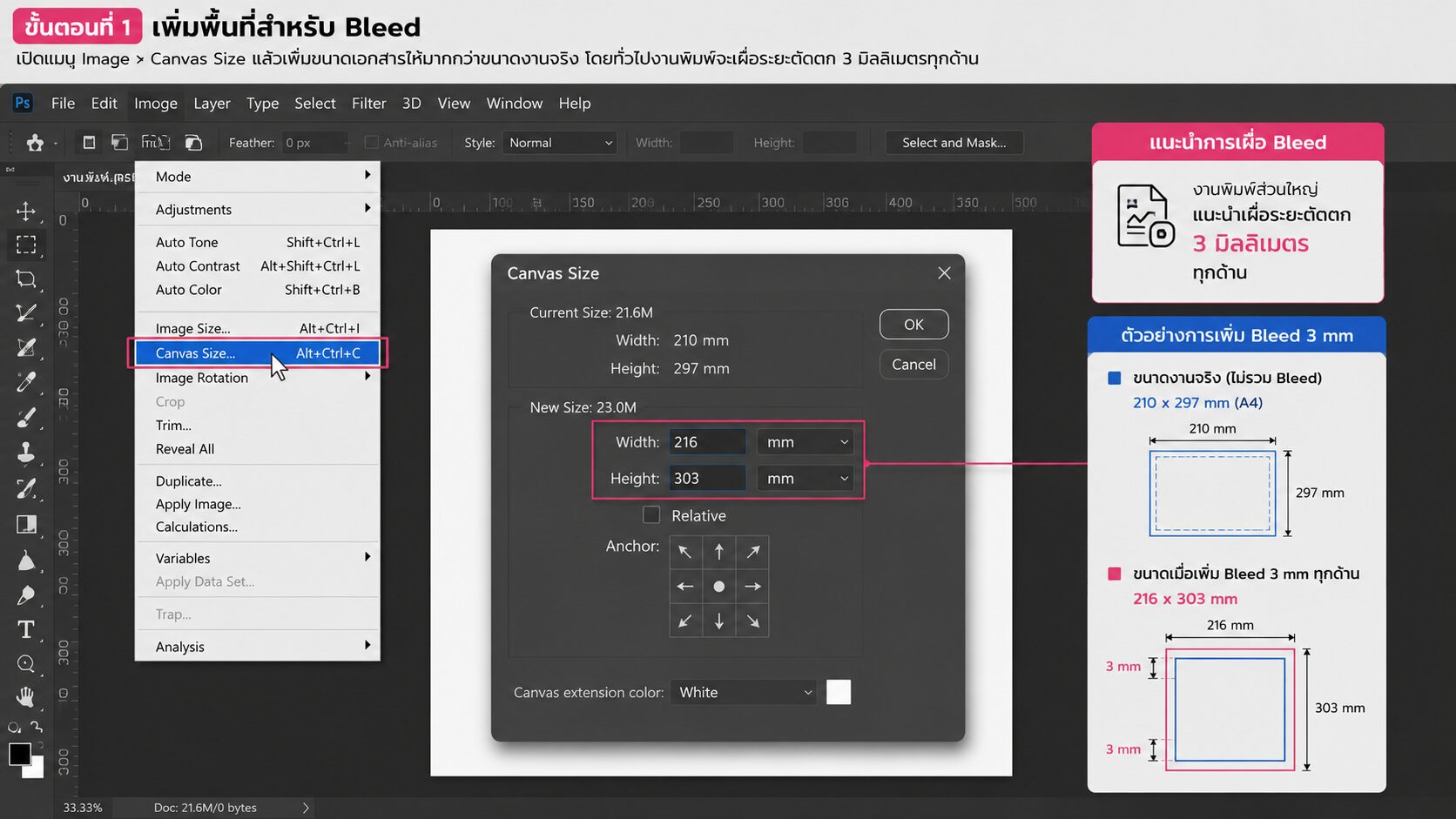The height and width of the screenshot is (819, 1456).
Task: Set anchor to bottom-center down arrow
Action: point(718,621)
